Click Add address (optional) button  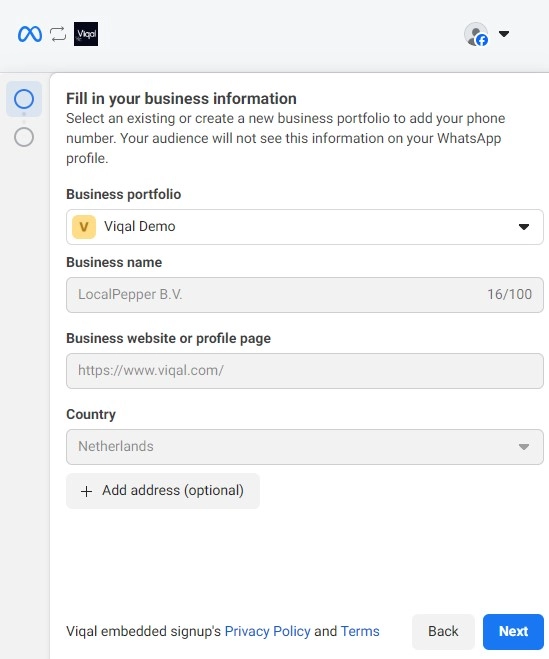click(163, 491)
